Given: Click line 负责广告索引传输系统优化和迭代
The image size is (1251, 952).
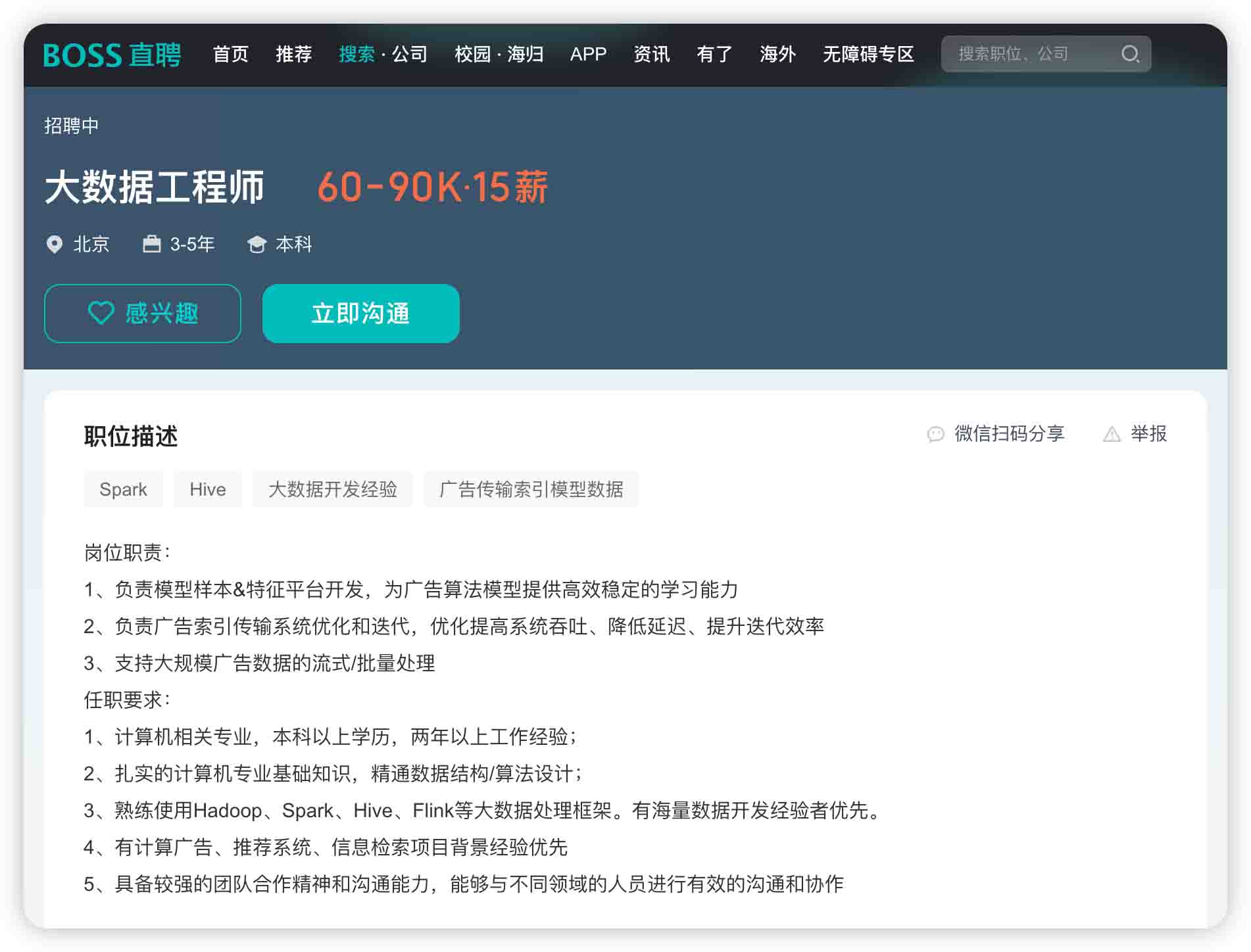Looking at the screenshot, I should [454, 626].
